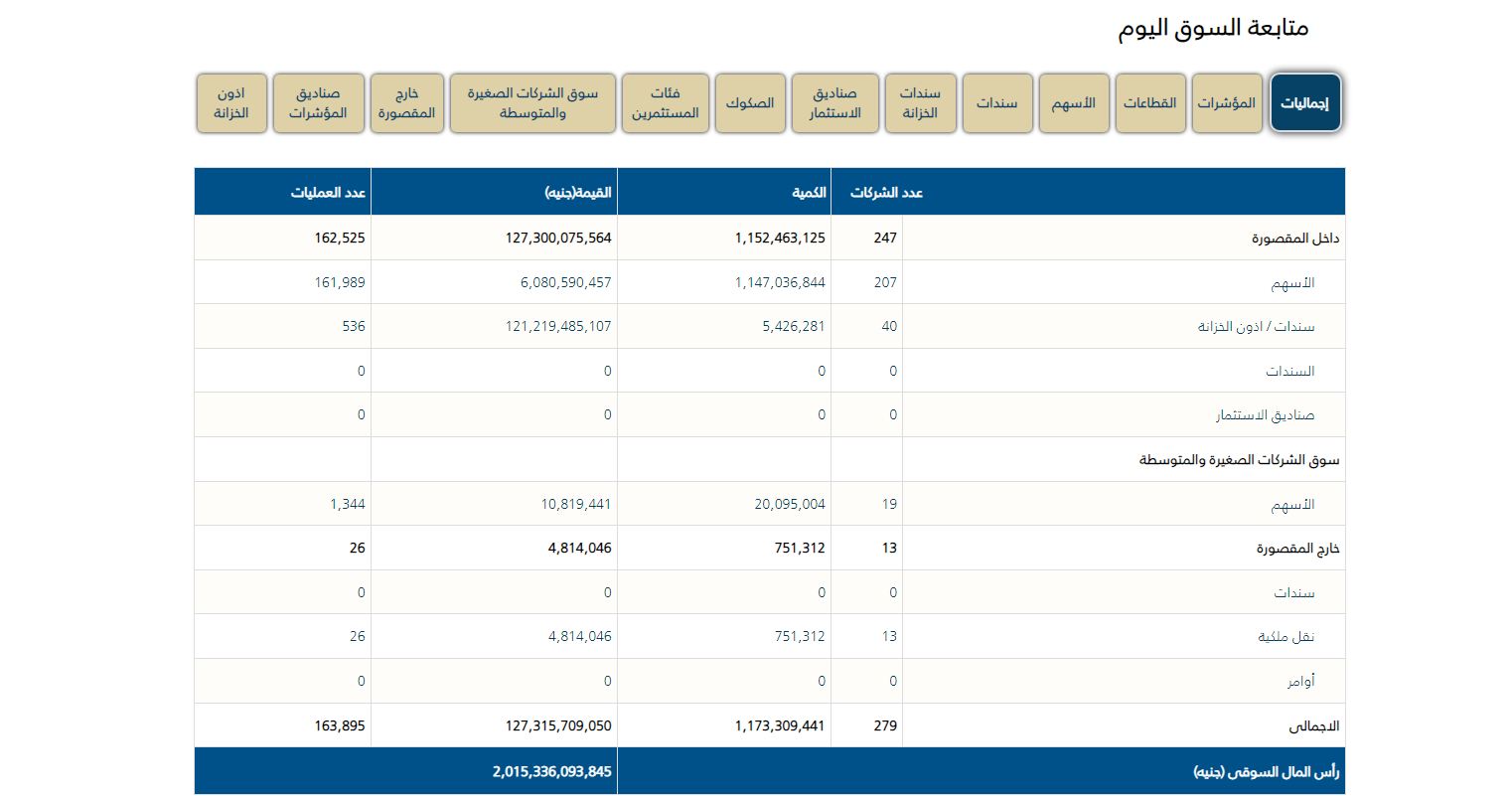Viewport: 1512px width, 801px height.
Task: Click the عدد الشركات column header
Action: [886, 193]
